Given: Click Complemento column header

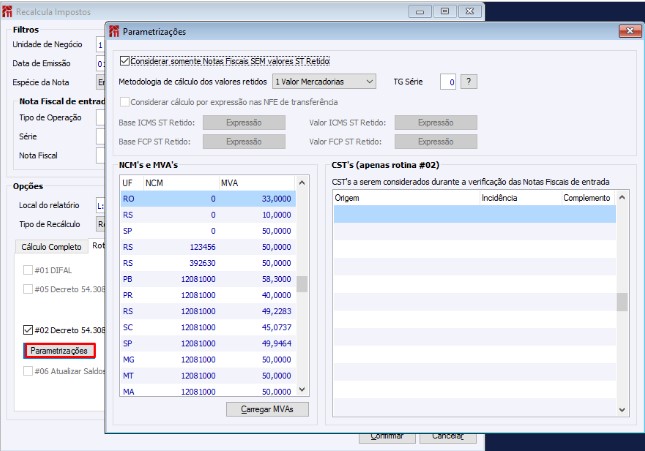Looking at the screenshot, I should (x=588, y=198).
